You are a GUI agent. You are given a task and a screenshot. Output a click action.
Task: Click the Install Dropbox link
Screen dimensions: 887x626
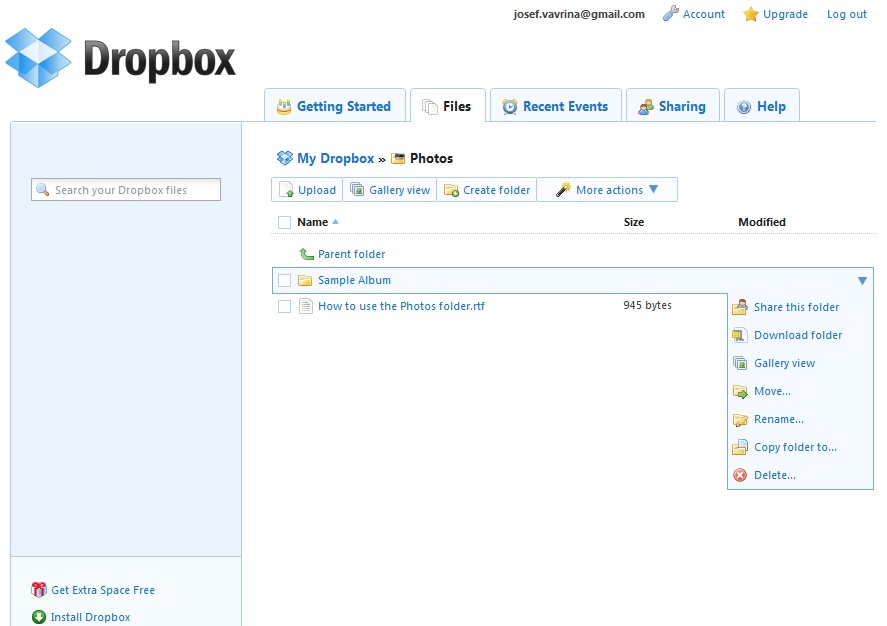(91, 617)
